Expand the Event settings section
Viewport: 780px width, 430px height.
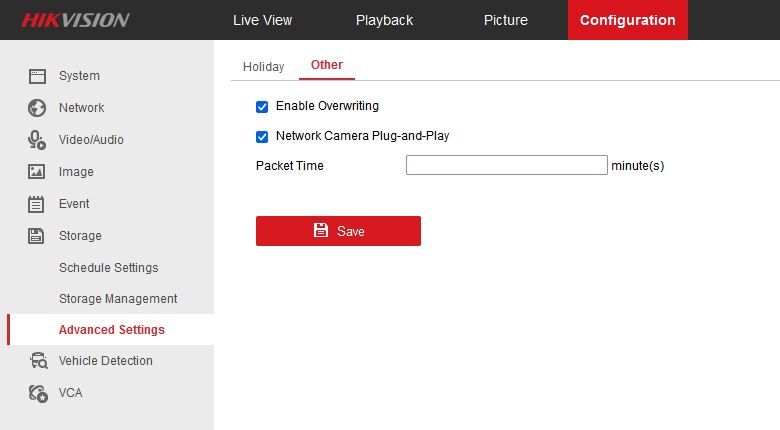pos(74,204)
